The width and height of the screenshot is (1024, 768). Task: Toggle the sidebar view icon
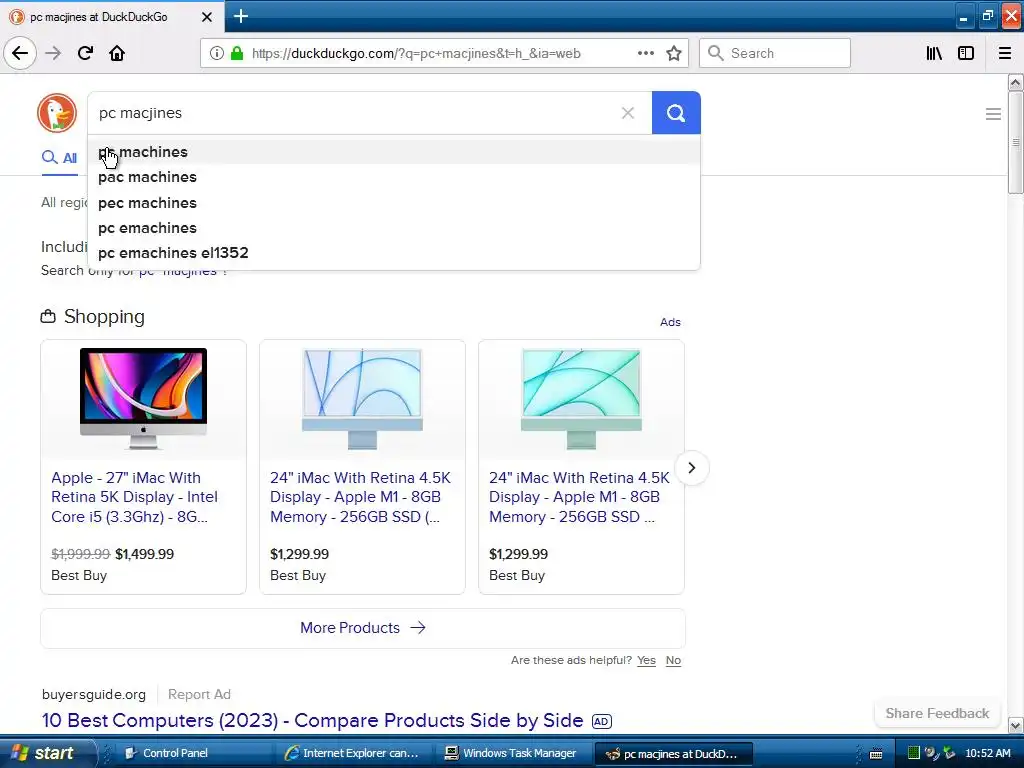pyautogui.click(x=966, y=53)
